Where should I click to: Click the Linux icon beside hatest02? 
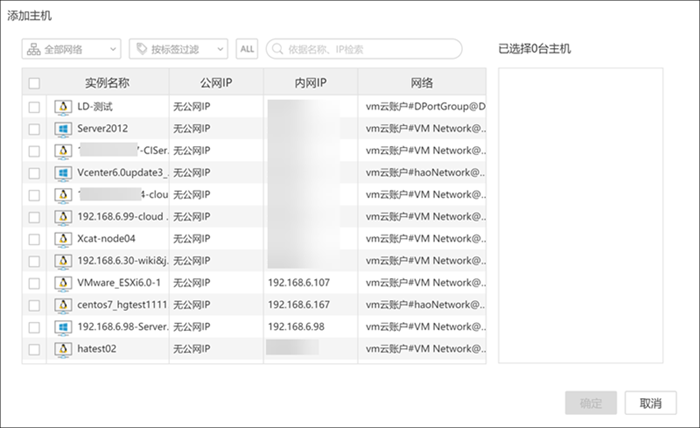62,350
